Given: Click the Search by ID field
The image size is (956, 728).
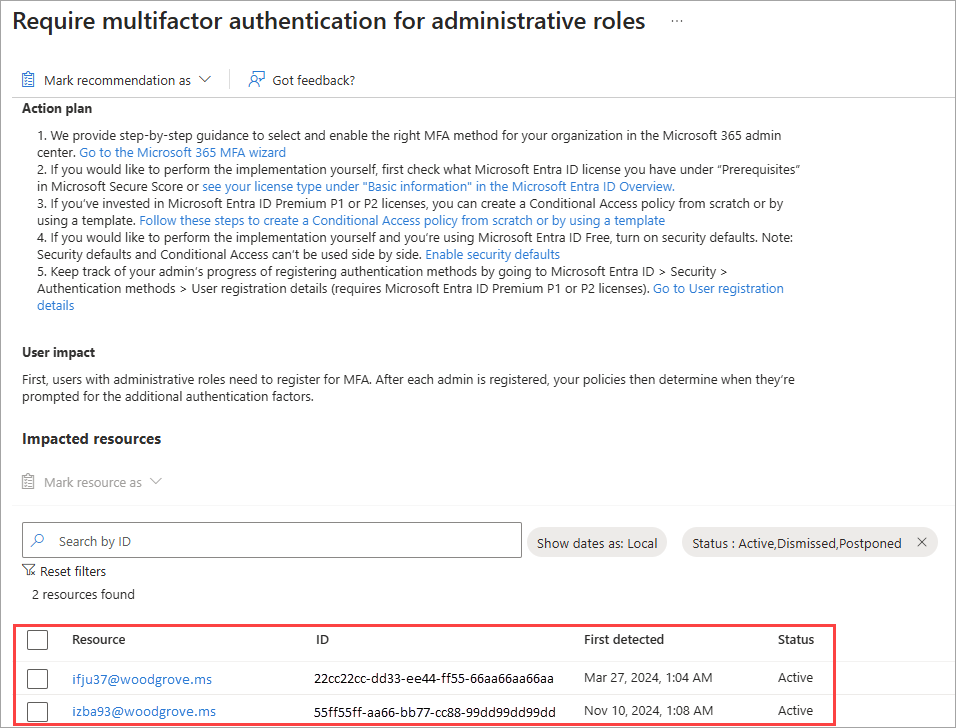Looking at the screenshot, I should tap(272, 540).
